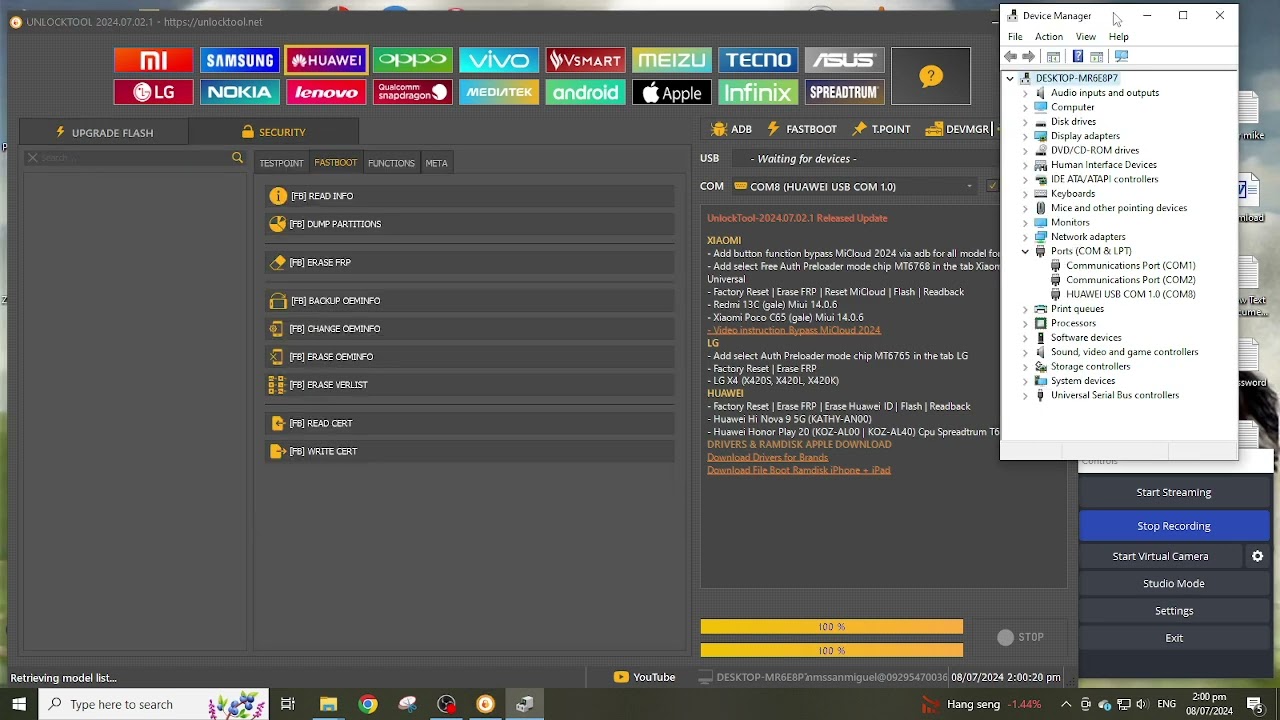This screenshot has width=1280, height=720.
Task: Click the top yellow 100% progress bar
Action: [x=831, y=627]
